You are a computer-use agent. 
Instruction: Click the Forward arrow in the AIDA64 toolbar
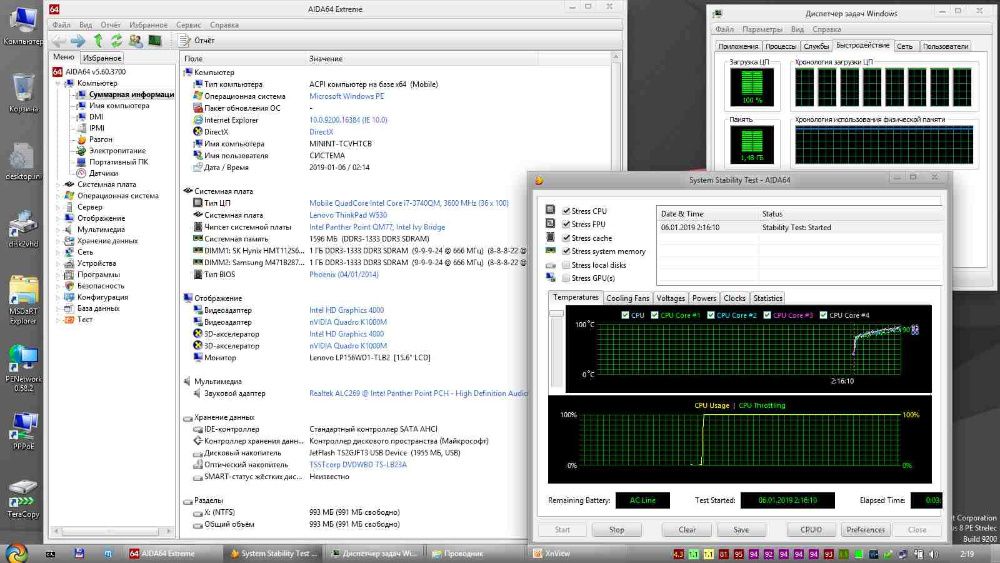77,41
